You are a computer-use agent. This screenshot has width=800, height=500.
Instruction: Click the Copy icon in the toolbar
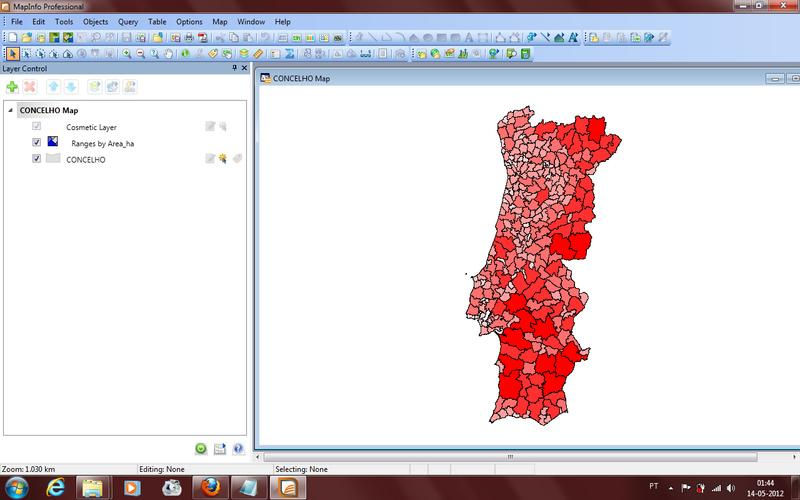234,37
